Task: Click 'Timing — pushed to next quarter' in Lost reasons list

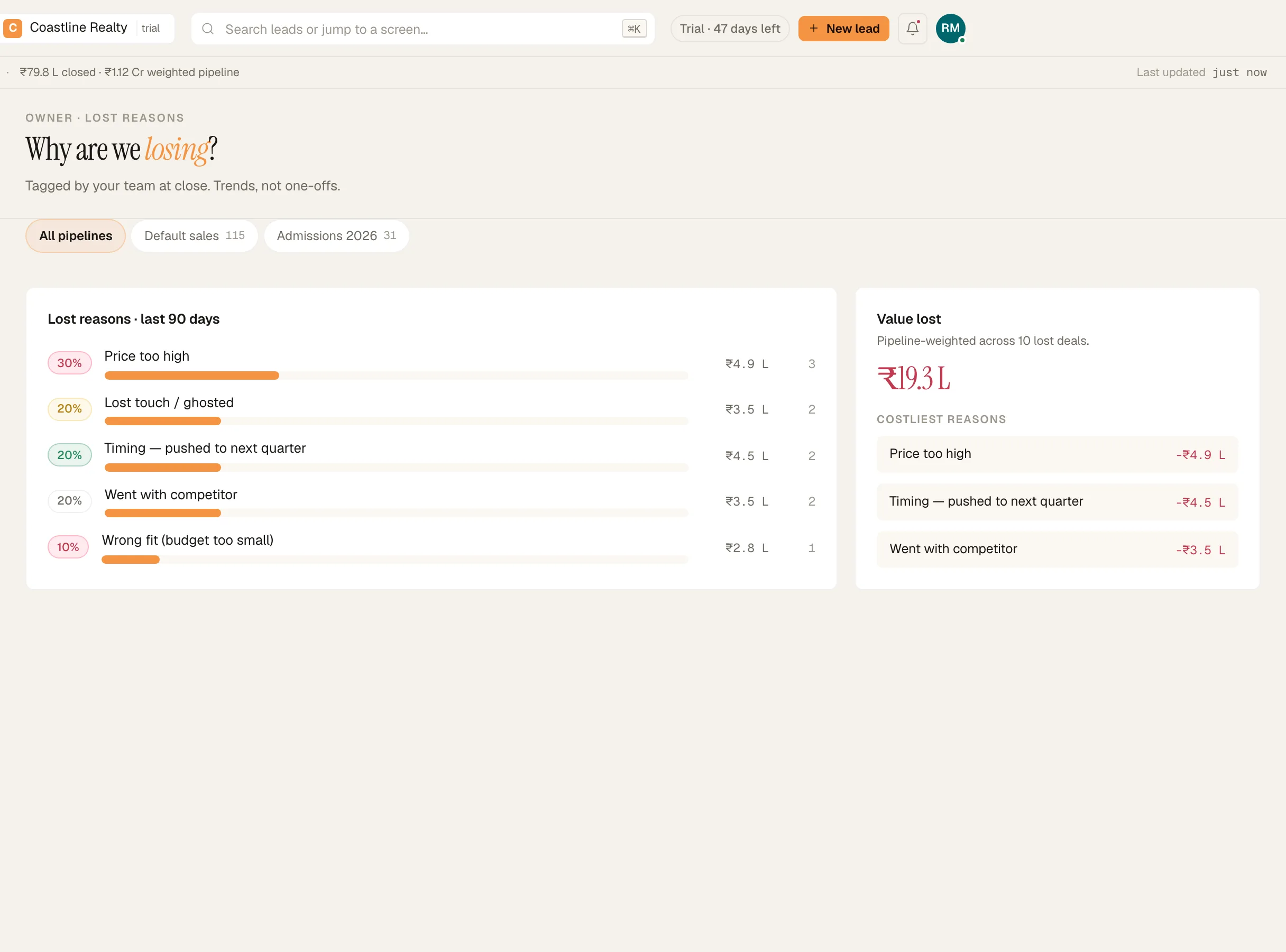Action: pos(205,448)
